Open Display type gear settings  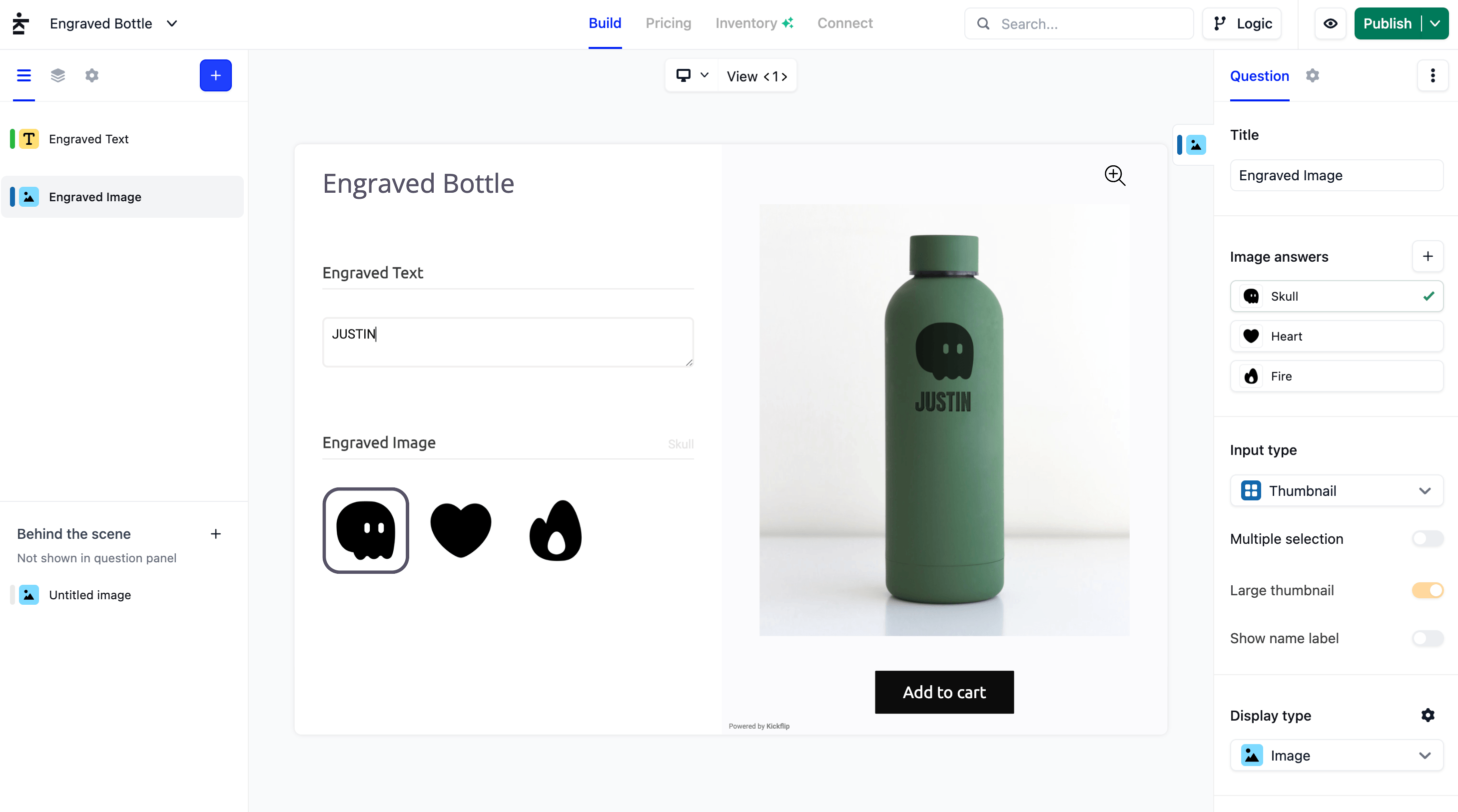click(x=1428, y=715)
